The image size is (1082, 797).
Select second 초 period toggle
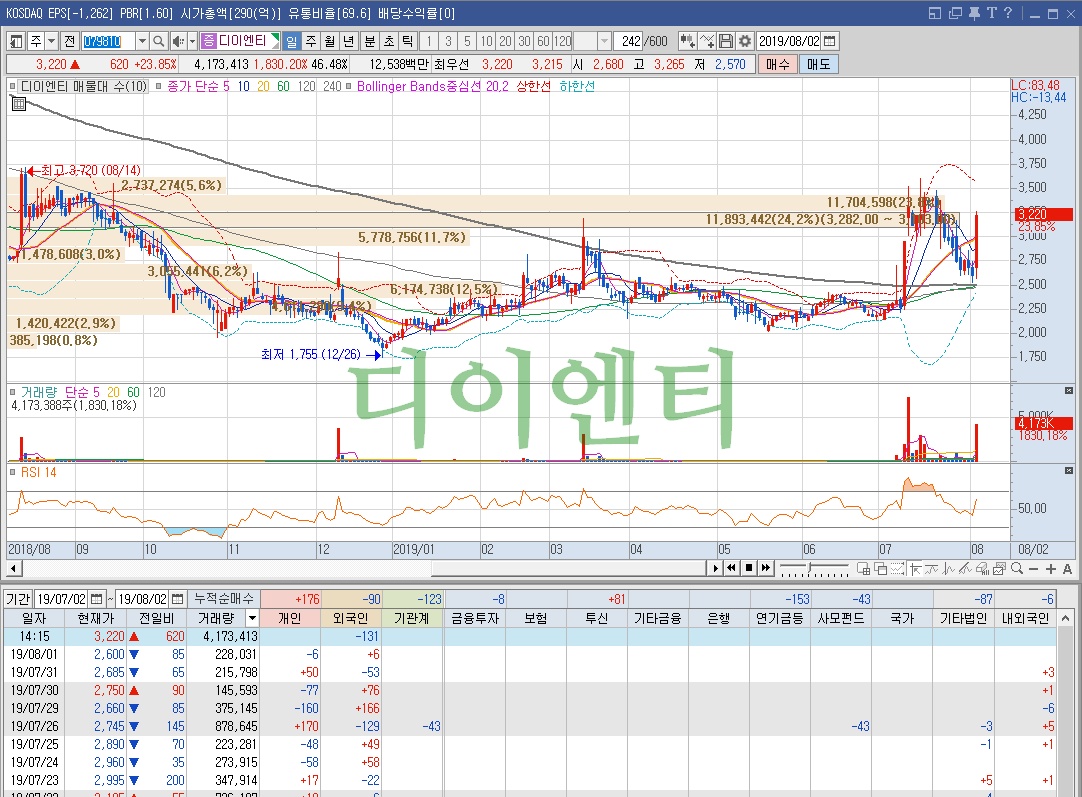[389, 41]
